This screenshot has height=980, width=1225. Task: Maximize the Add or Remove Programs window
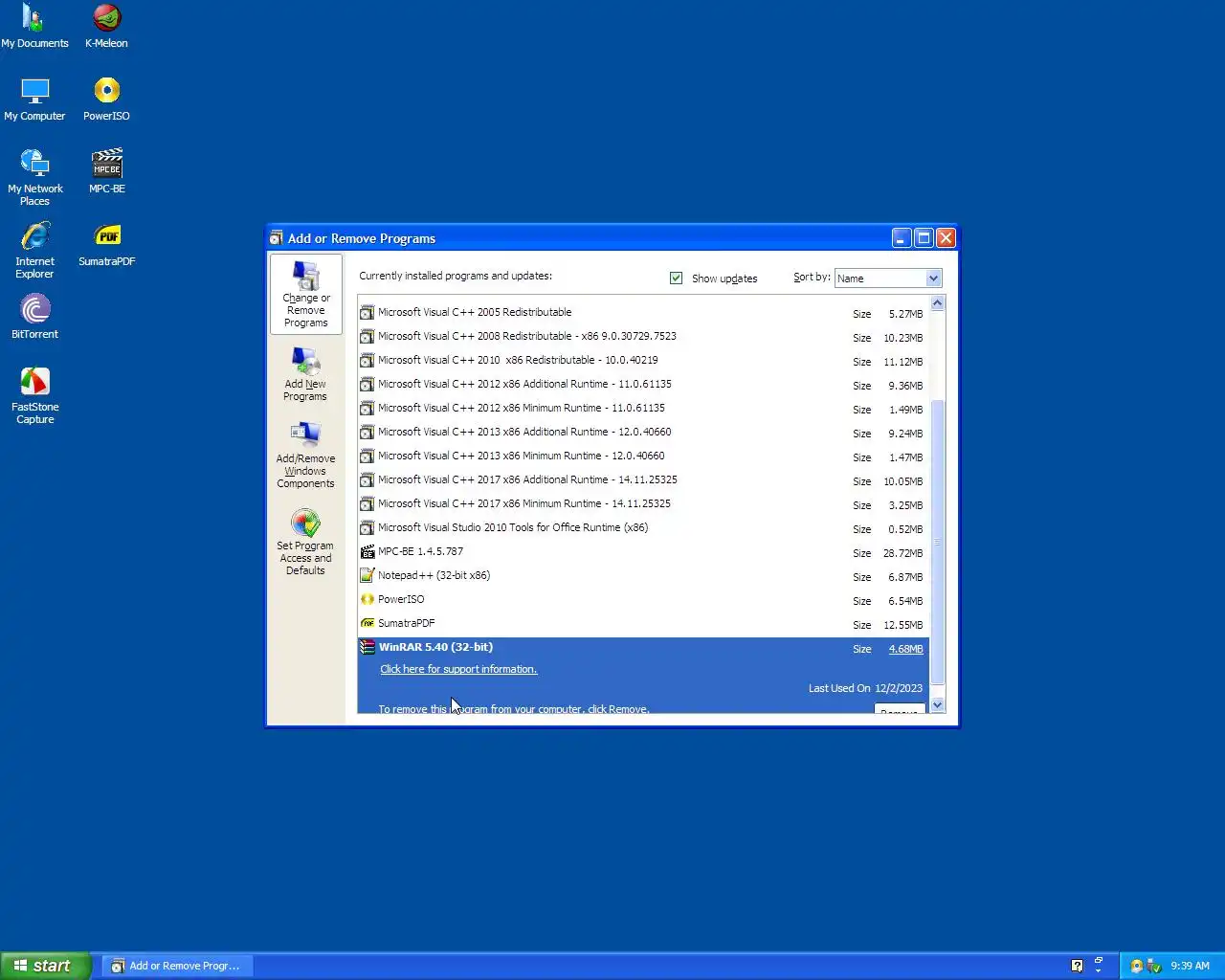pos(924,238)
